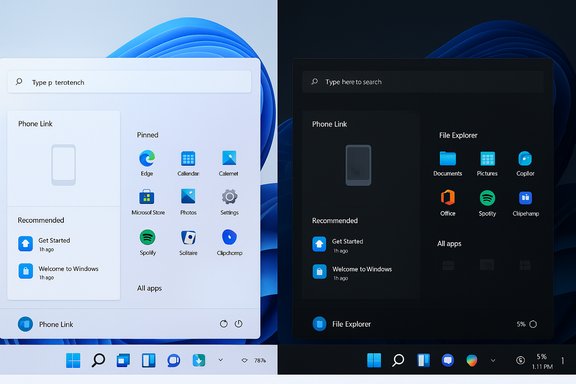Click the light taskbar search magnifier
Screen dimensions: 576x384
pos(98,360)
